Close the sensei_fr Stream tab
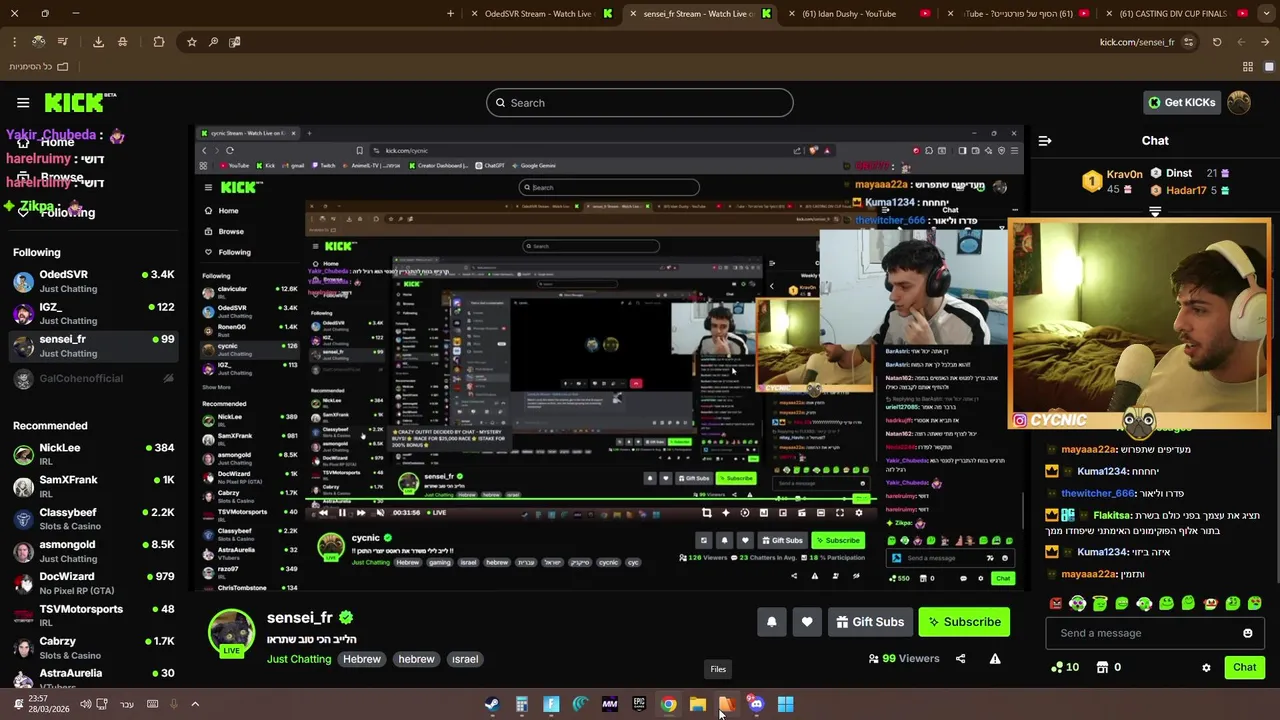This screenshot has height=720, width=1280. (633, 14)
